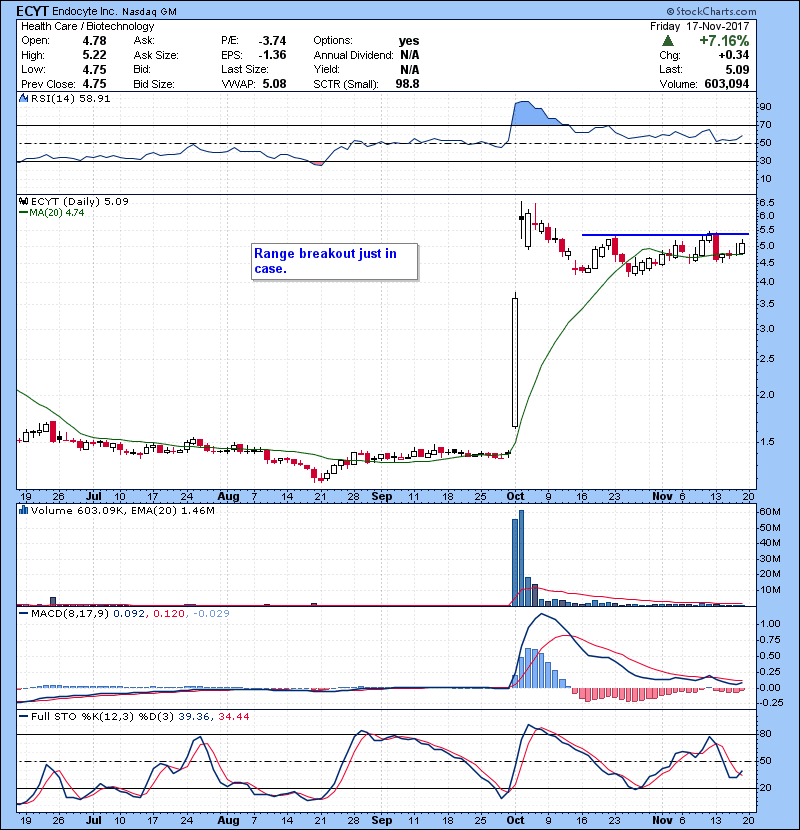Image resolution: width=800 pixels, height=830 pixels.
Task: Click the volume bars icon beside Volume label
Action: click(x=23, y=510)
